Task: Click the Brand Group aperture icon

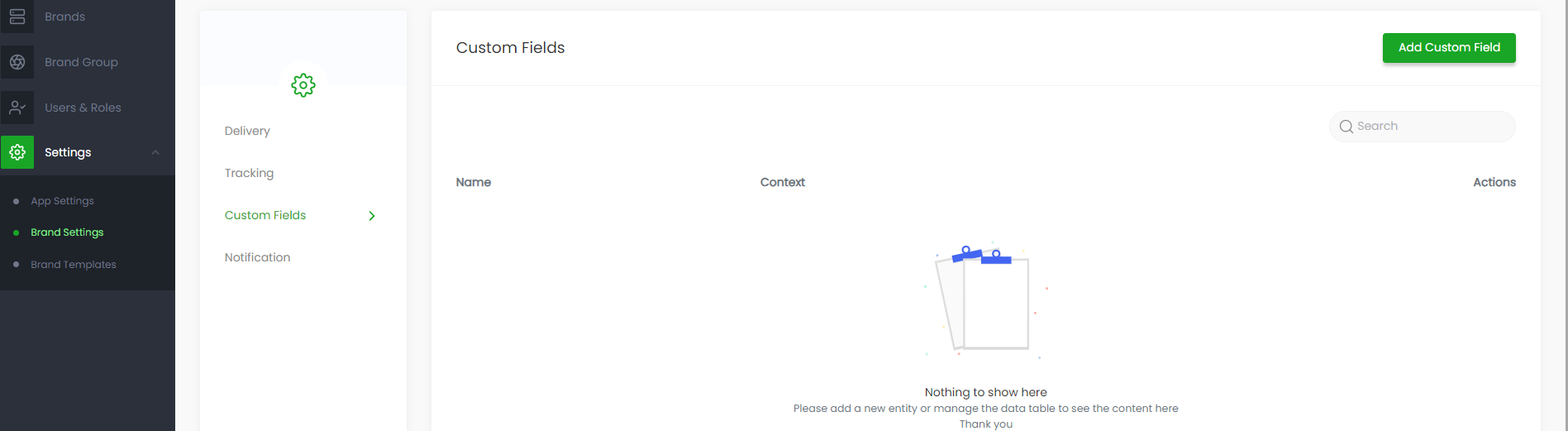Action: click(x=17, y=62)
